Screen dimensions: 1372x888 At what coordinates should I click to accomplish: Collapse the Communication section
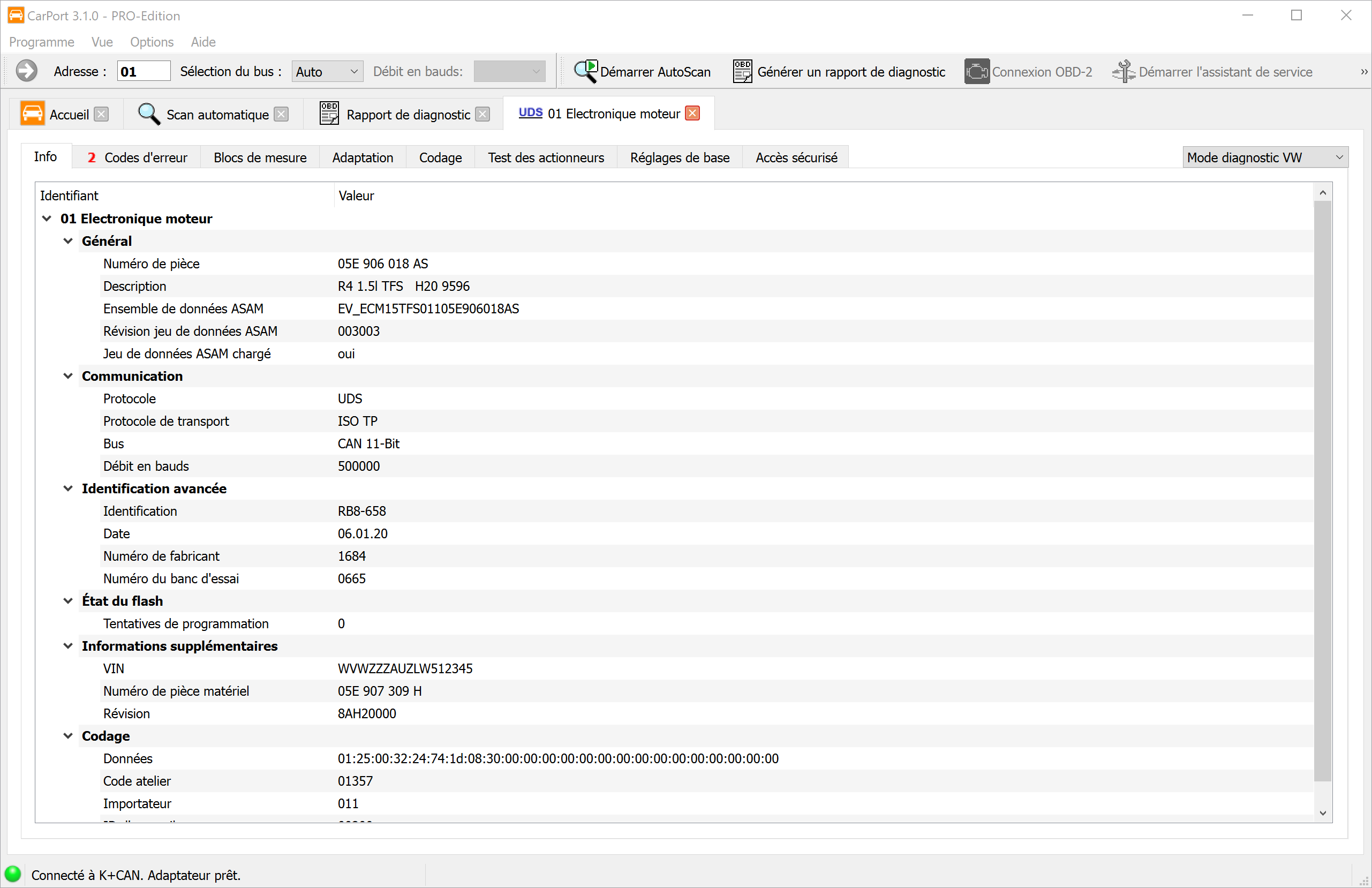(x=68, y=376)
